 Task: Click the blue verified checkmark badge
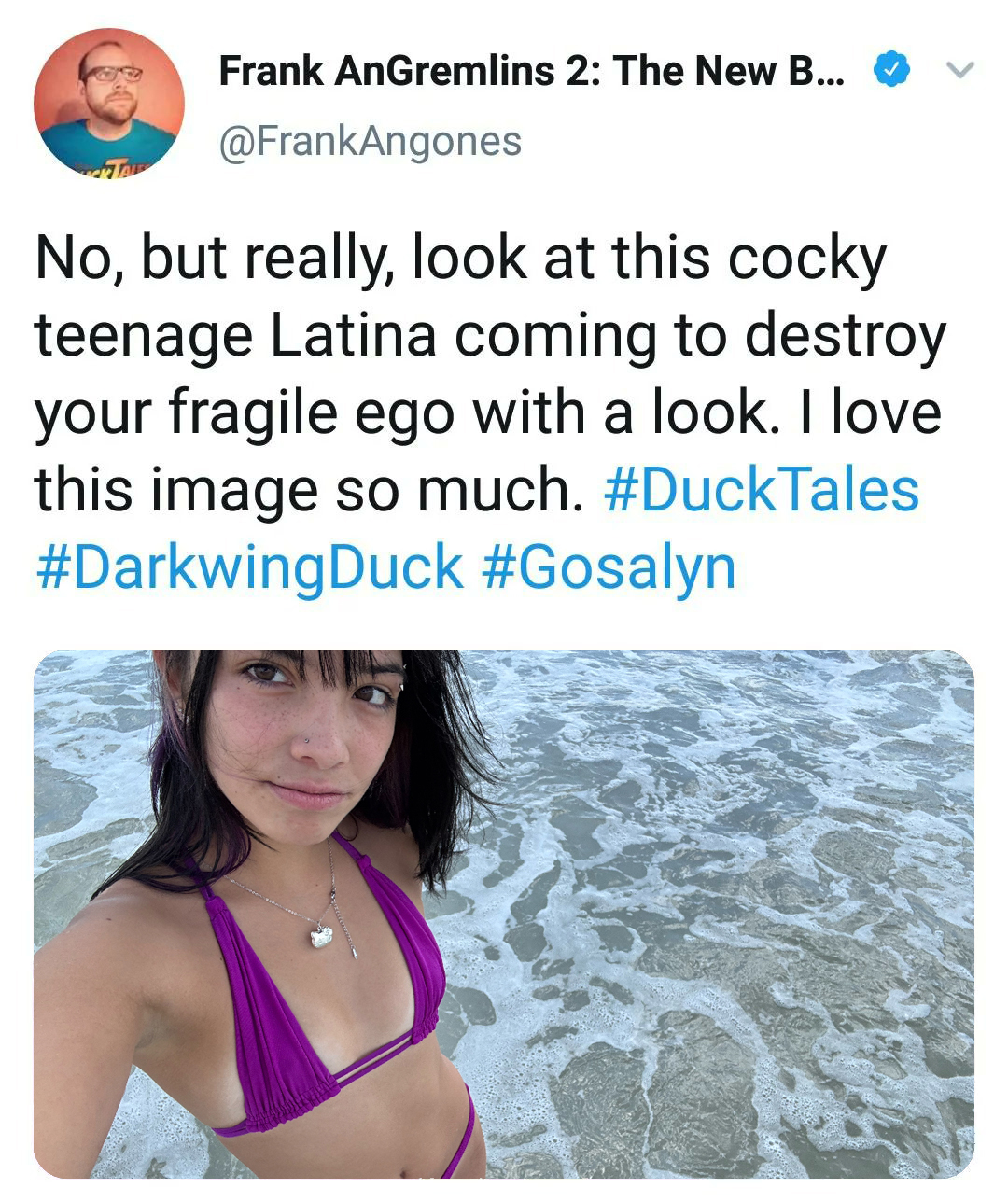tap(890, 71)
